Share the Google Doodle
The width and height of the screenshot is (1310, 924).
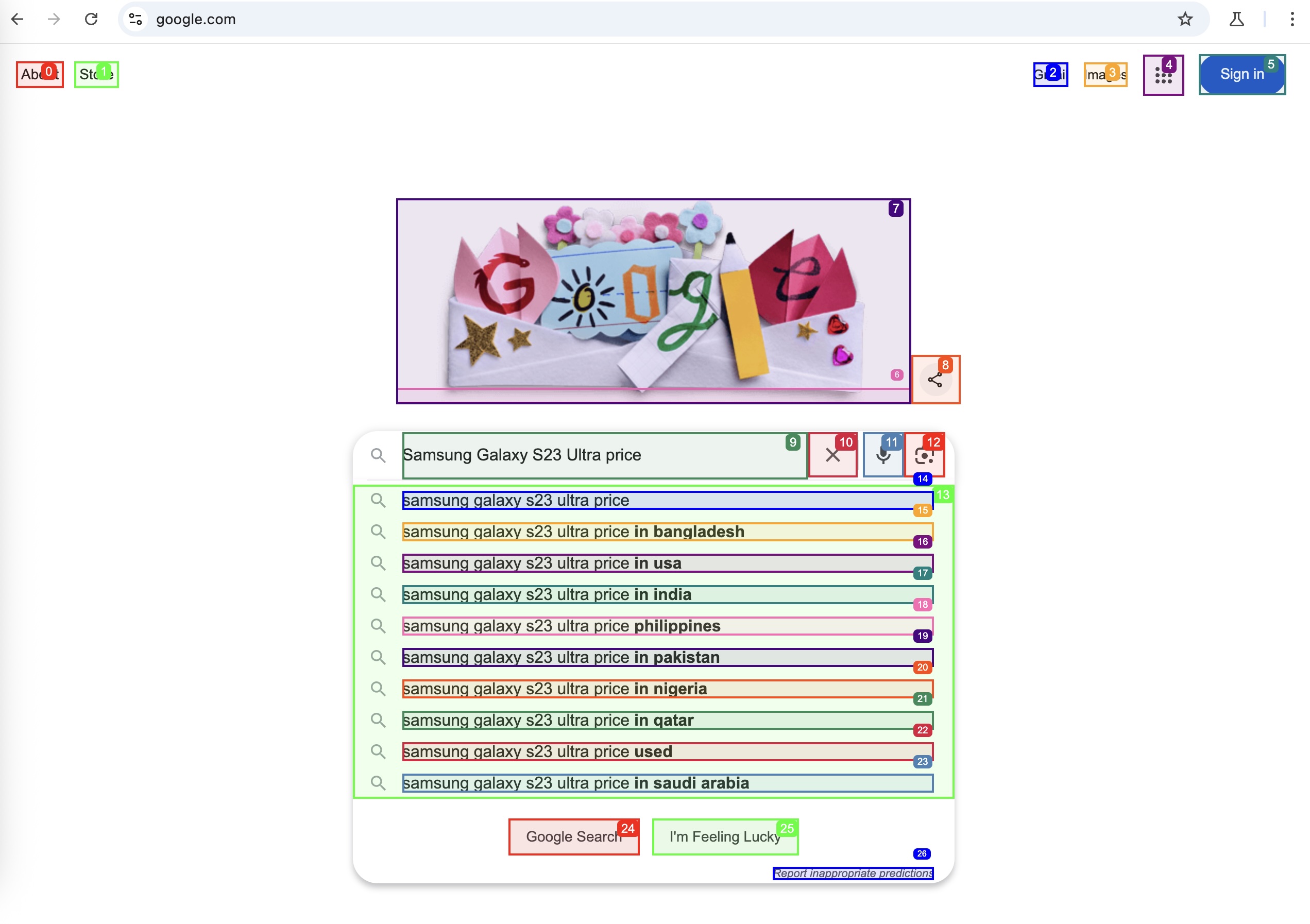click(935, 380)
